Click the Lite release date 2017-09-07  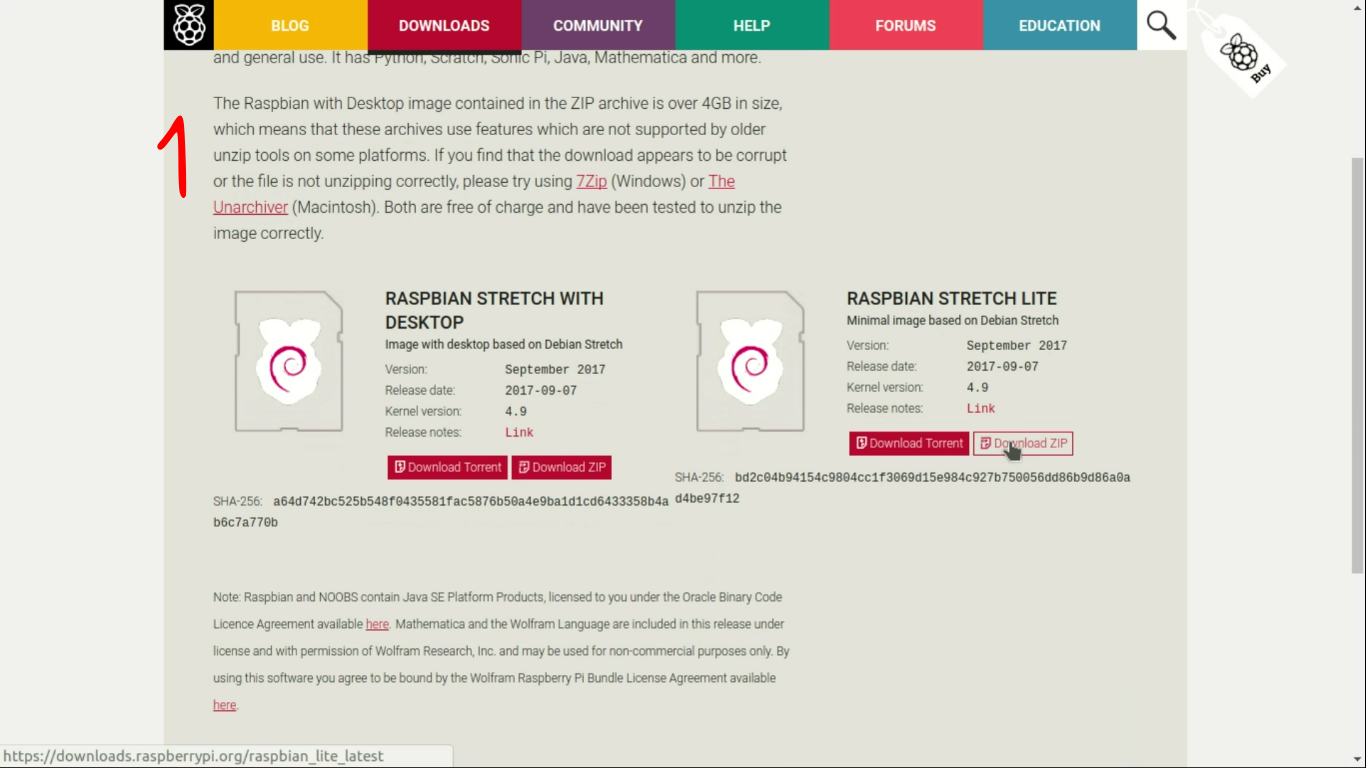point(1003,367)
